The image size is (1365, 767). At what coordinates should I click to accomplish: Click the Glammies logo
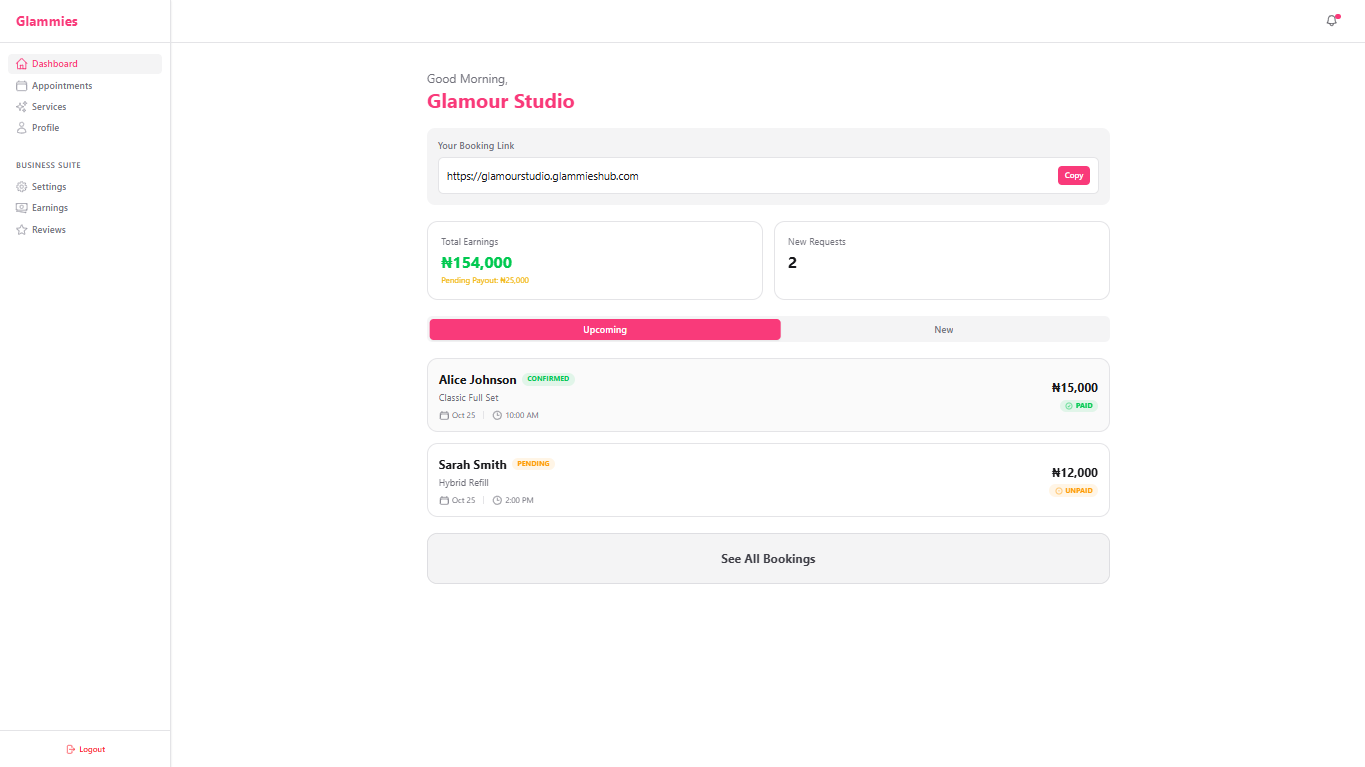click(47, 21)
